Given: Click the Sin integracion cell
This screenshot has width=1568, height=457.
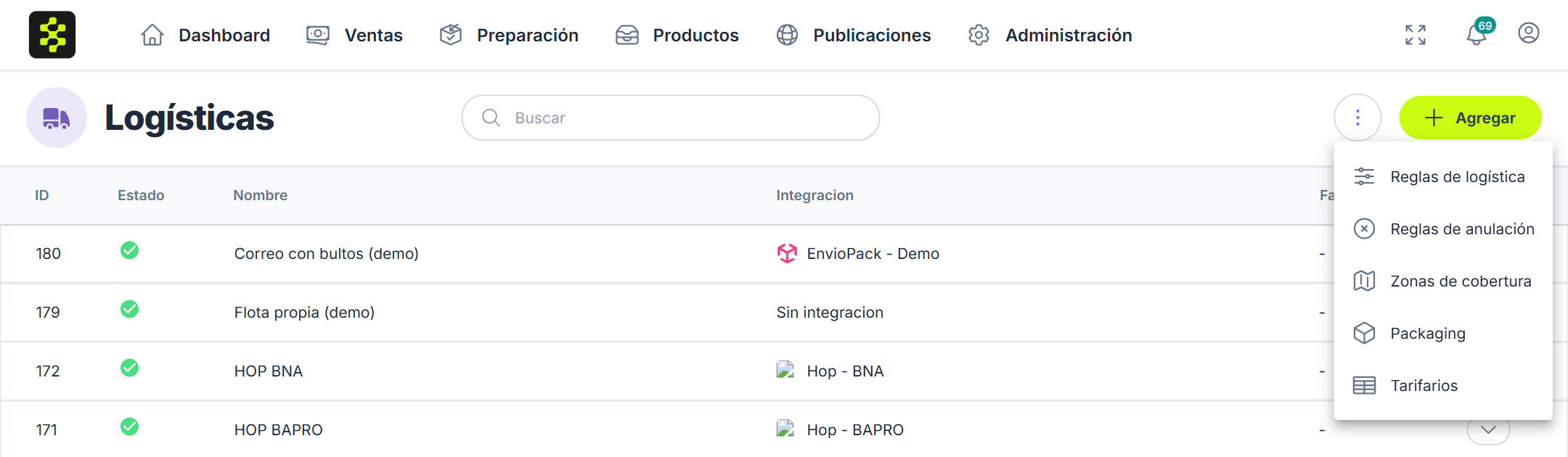Looking at the screenshot, I should tap(830, 312).
